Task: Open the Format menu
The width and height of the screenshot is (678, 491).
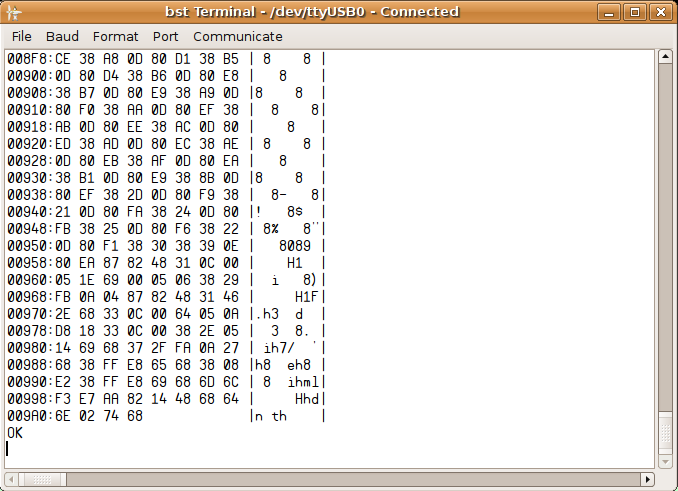Action: click(x=115, y=36)
